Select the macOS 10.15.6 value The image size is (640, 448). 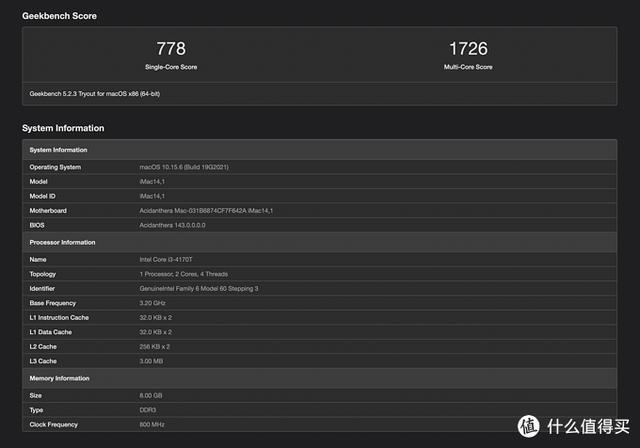(x=184, y=167)
